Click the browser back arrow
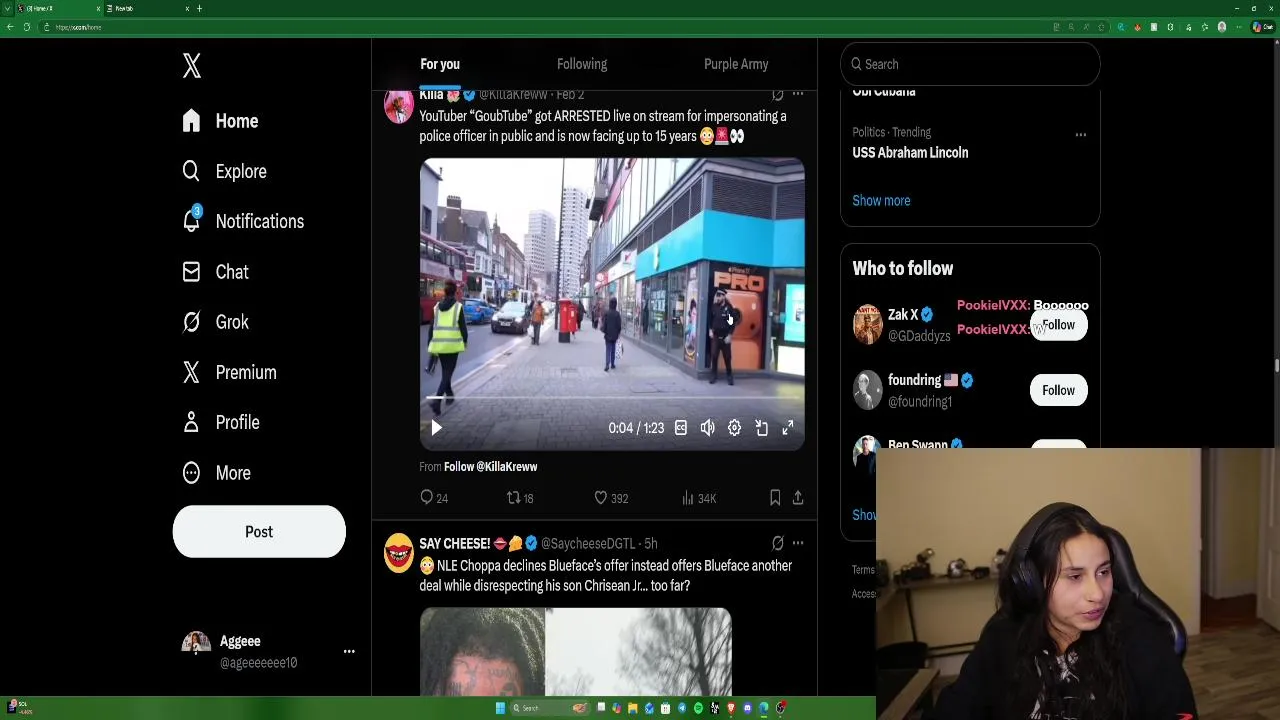 [x=10, y=27]
